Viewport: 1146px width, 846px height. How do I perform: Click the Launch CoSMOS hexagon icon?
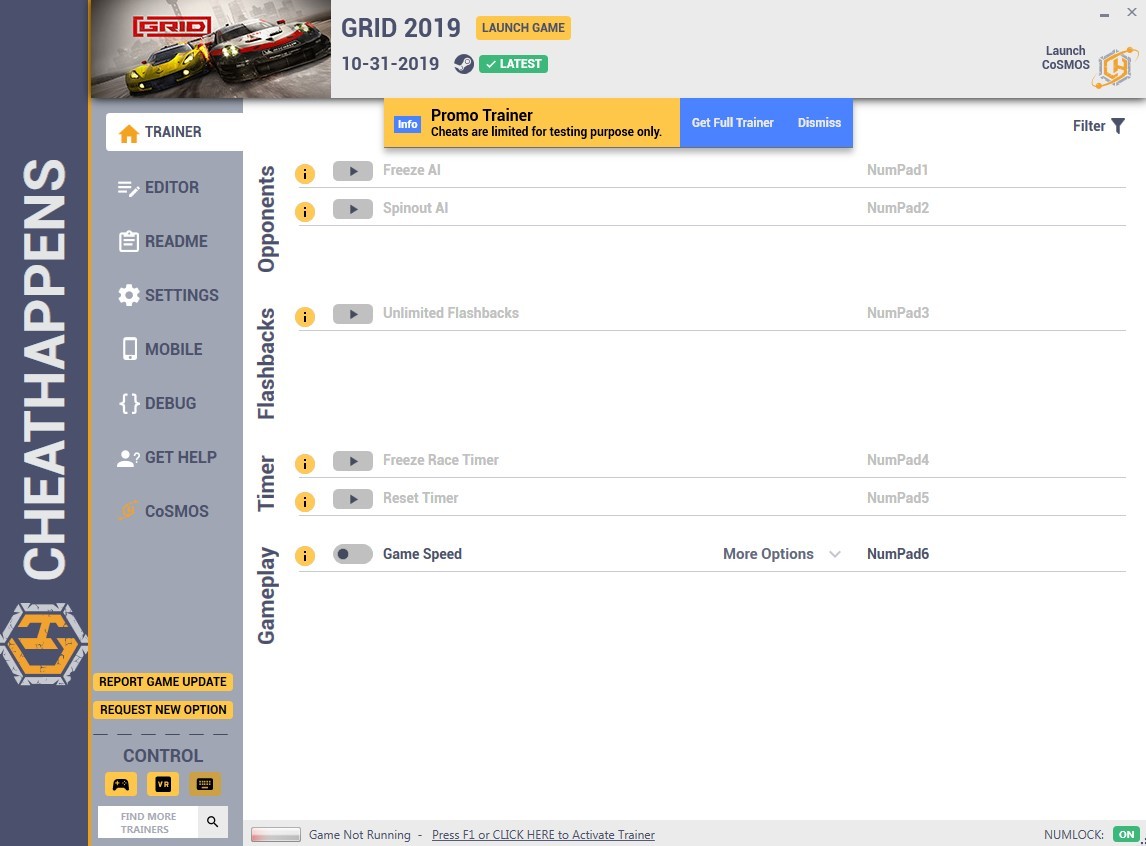(1116, 67)
